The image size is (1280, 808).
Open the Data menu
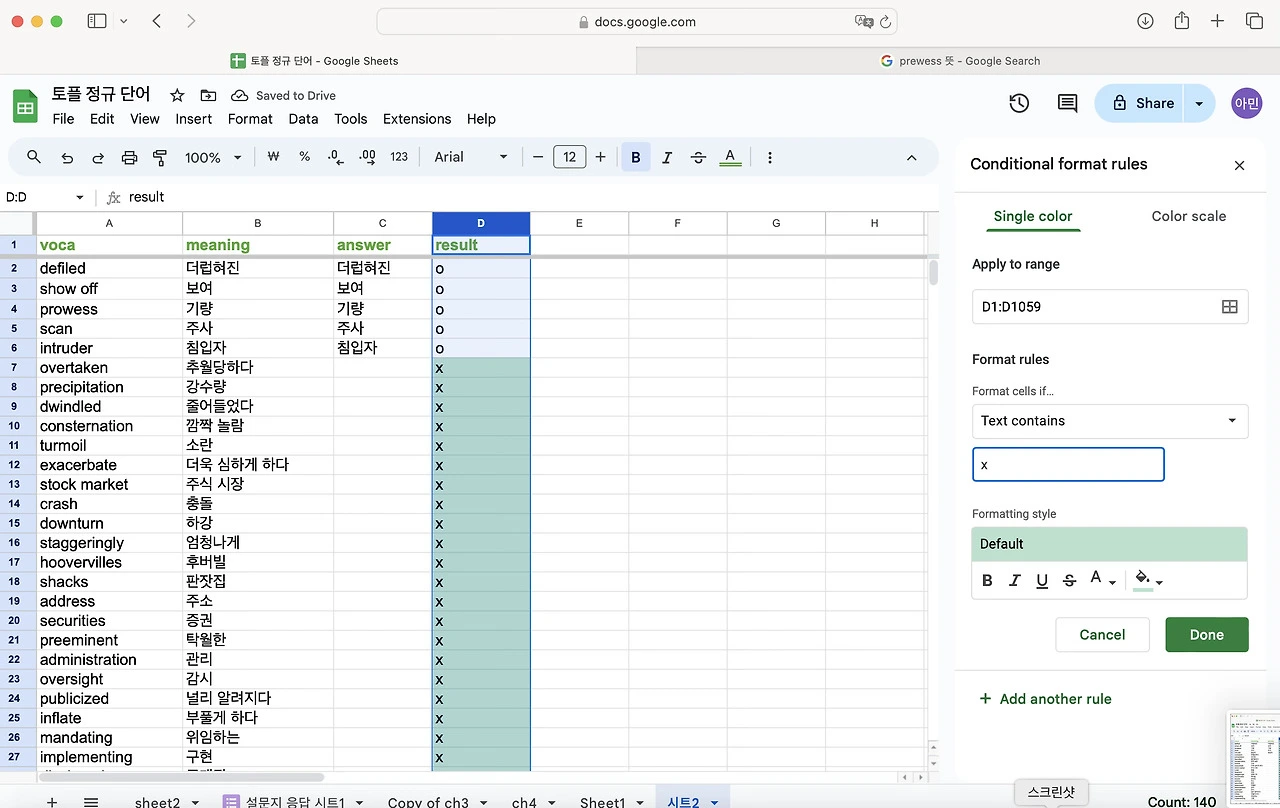click(x=303, y=119)
